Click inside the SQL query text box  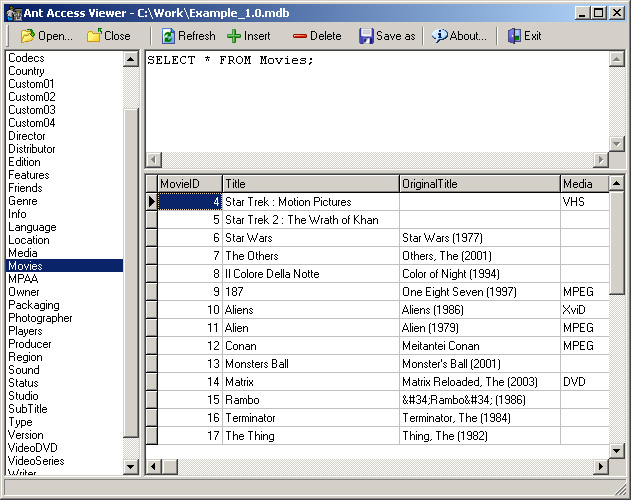tap(370, 100)
